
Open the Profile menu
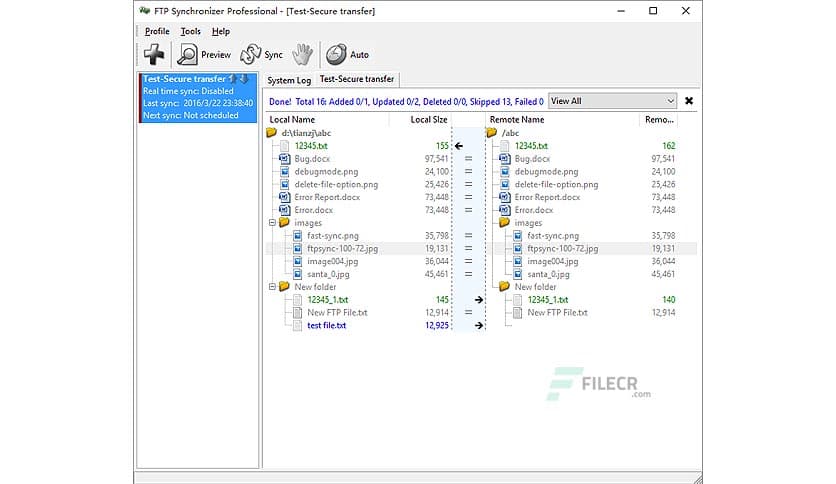pyautogui.click(x=157, y=31)
